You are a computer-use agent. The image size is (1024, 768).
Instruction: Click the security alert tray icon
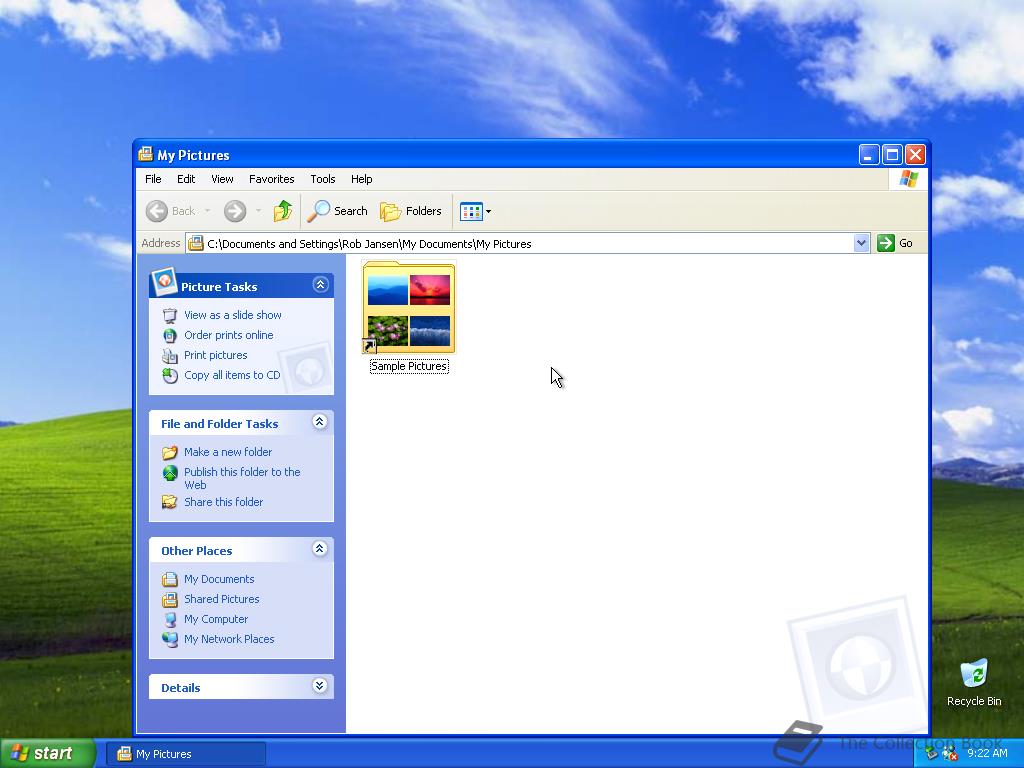(950, 754)
